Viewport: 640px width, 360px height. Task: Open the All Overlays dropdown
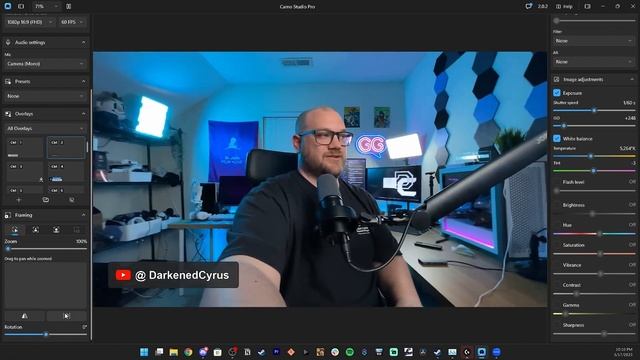point(45,128)
